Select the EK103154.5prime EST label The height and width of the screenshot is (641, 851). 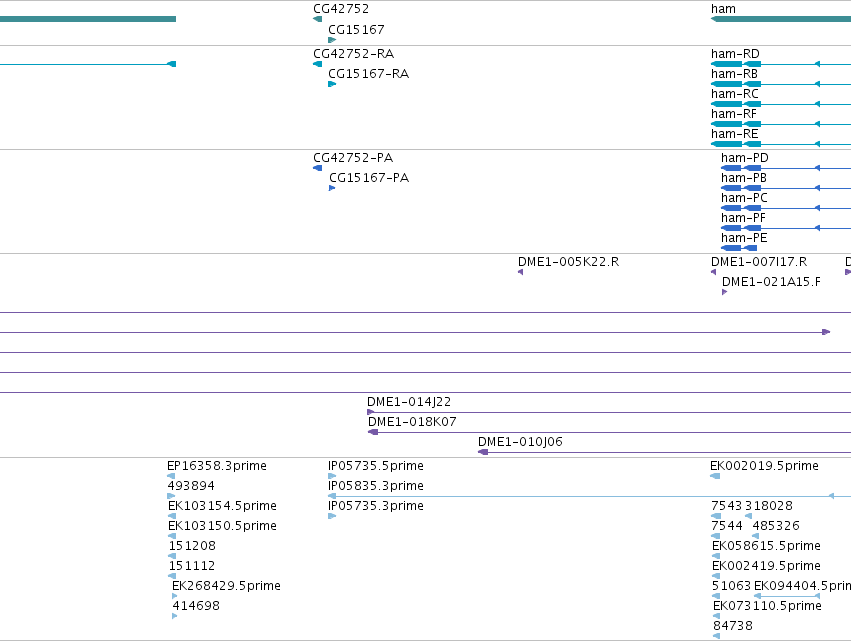point(222,506)
